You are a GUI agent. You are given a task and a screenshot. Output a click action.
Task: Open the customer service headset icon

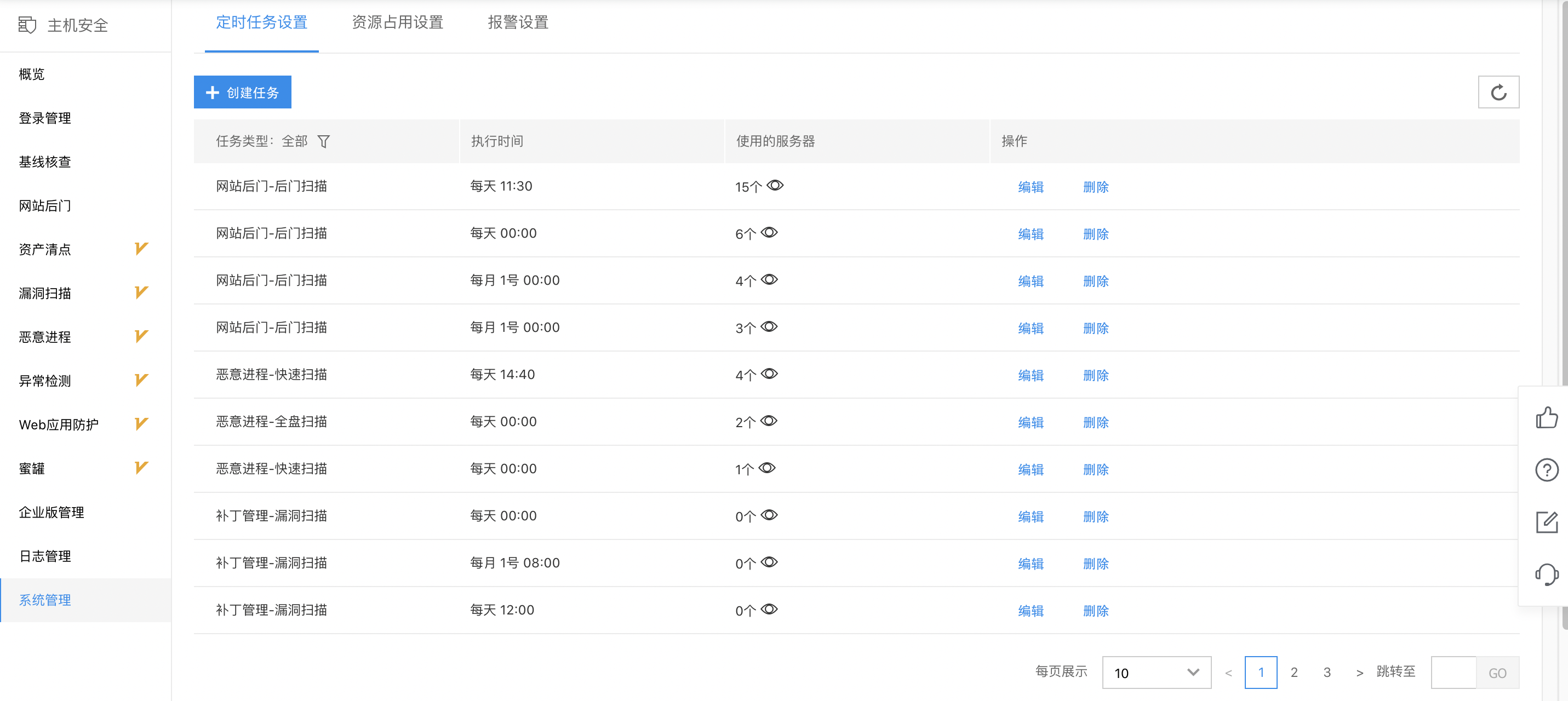coord(1546,574)
